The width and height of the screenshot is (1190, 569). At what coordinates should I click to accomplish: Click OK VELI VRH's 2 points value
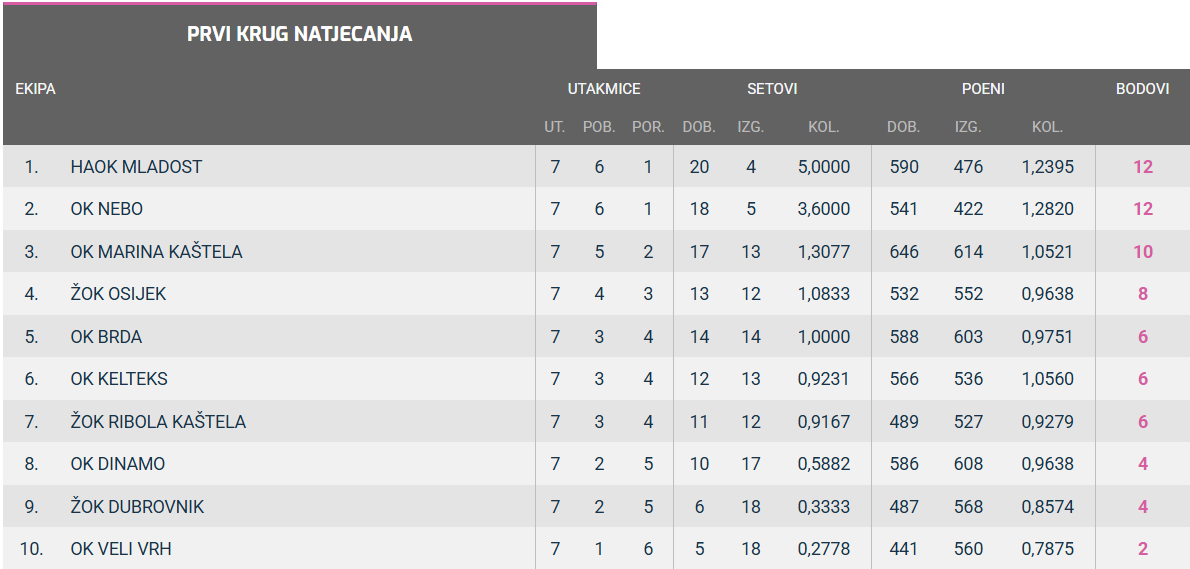point(1143,549)
